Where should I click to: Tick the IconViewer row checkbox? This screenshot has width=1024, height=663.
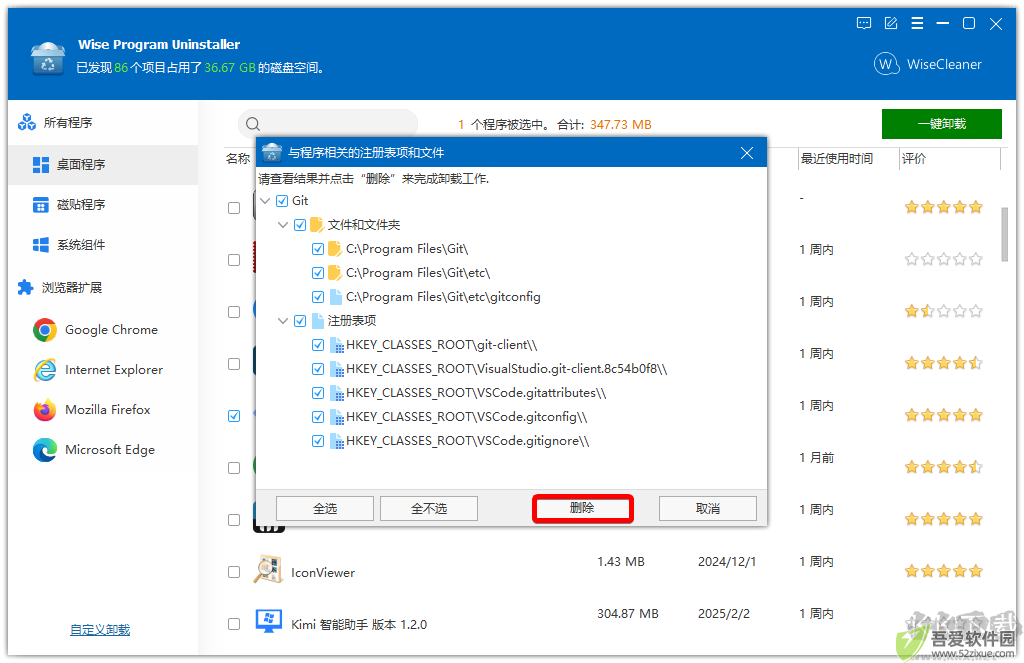pyautogui.click(x=234, y=572)
